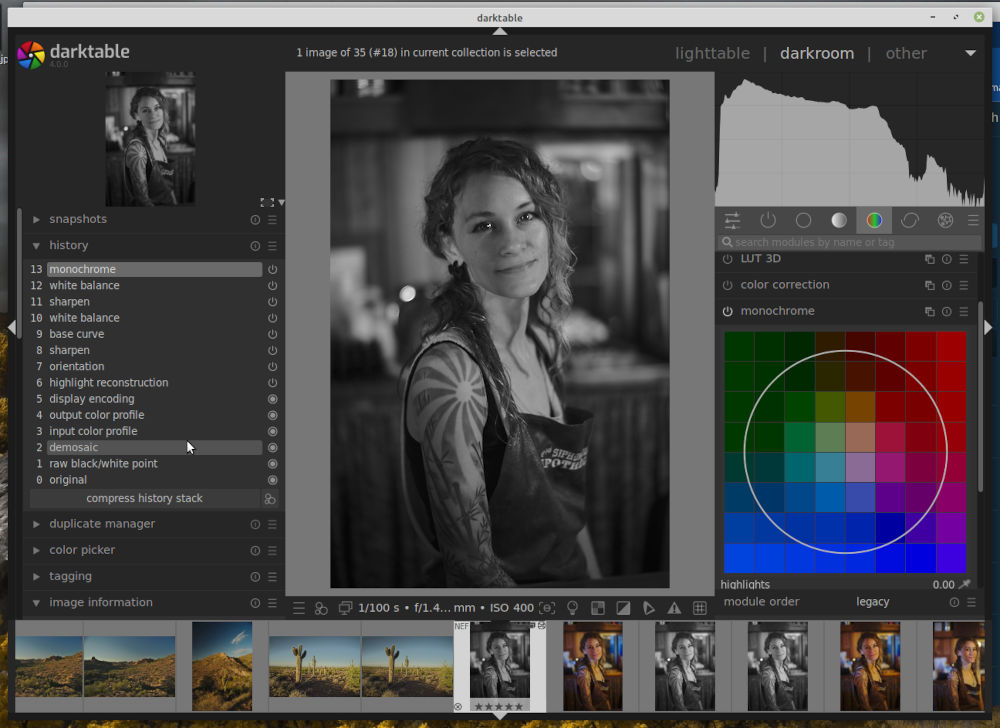Viewport: 1000px width, 728px height.
Task: Collapse the image information panel
Action: (36, 602)
